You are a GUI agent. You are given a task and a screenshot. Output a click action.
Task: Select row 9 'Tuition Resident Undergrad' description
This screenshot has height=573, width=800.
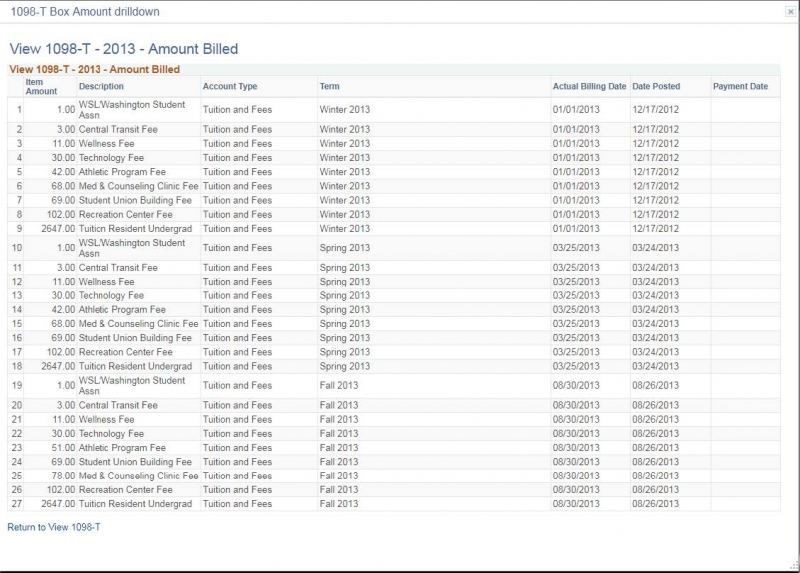point(135,229)
